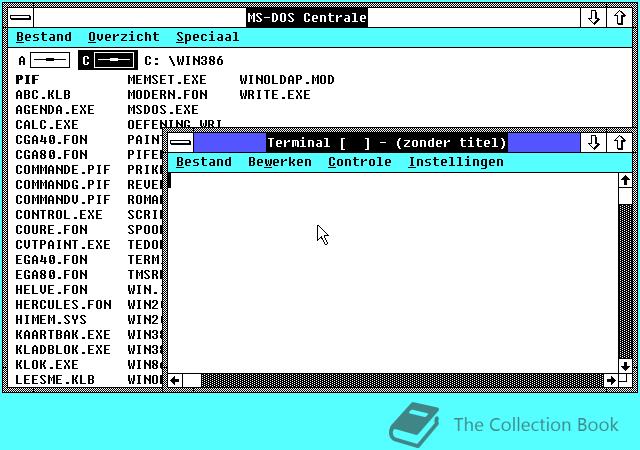The width and height of the screenshot is (640, 450).
Task: Select file AGENDA.EXE
Action: tap(55, 110)
